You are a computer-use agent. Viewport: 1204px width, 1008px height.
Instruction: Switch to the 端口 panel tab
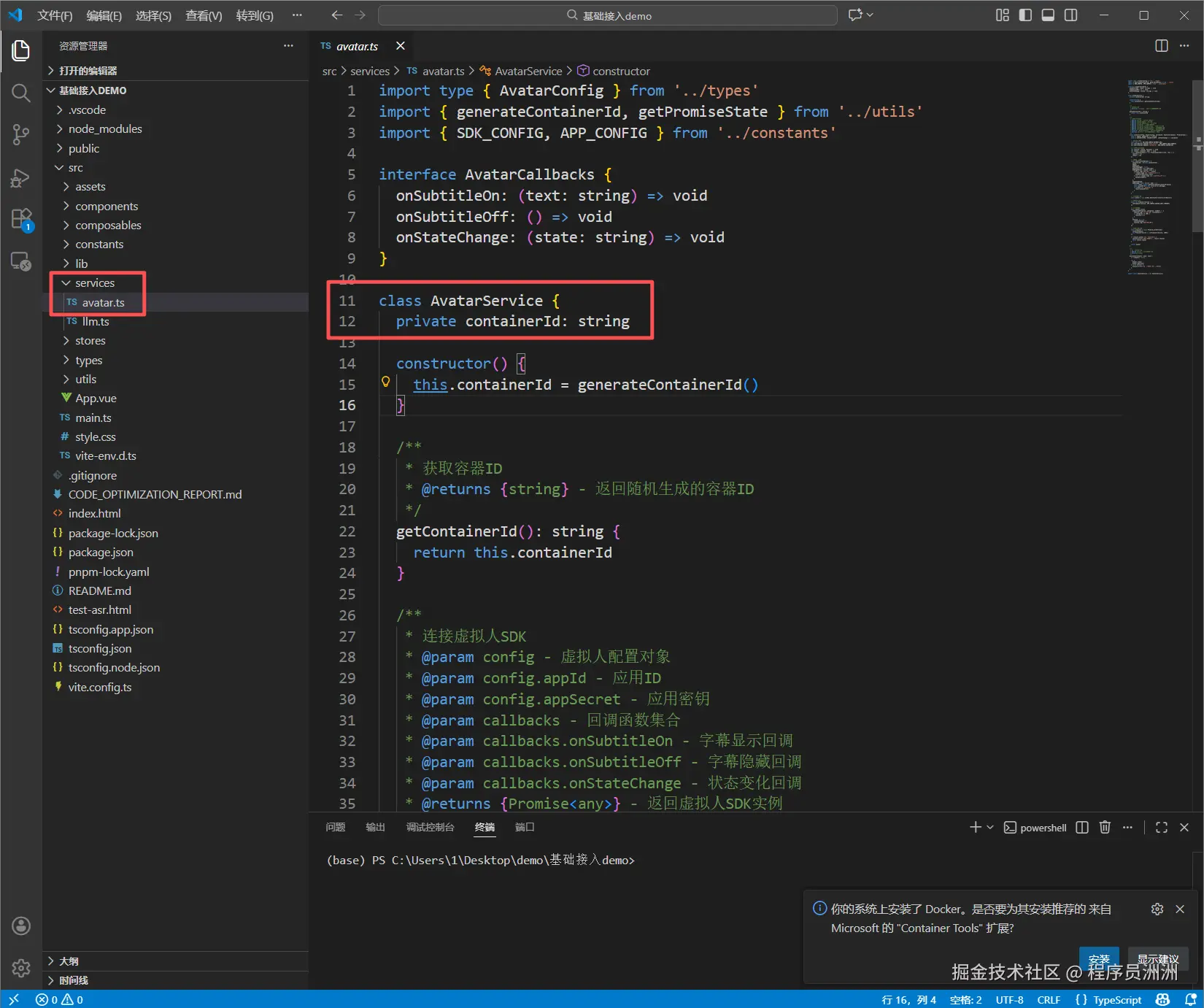pos(525,827)
